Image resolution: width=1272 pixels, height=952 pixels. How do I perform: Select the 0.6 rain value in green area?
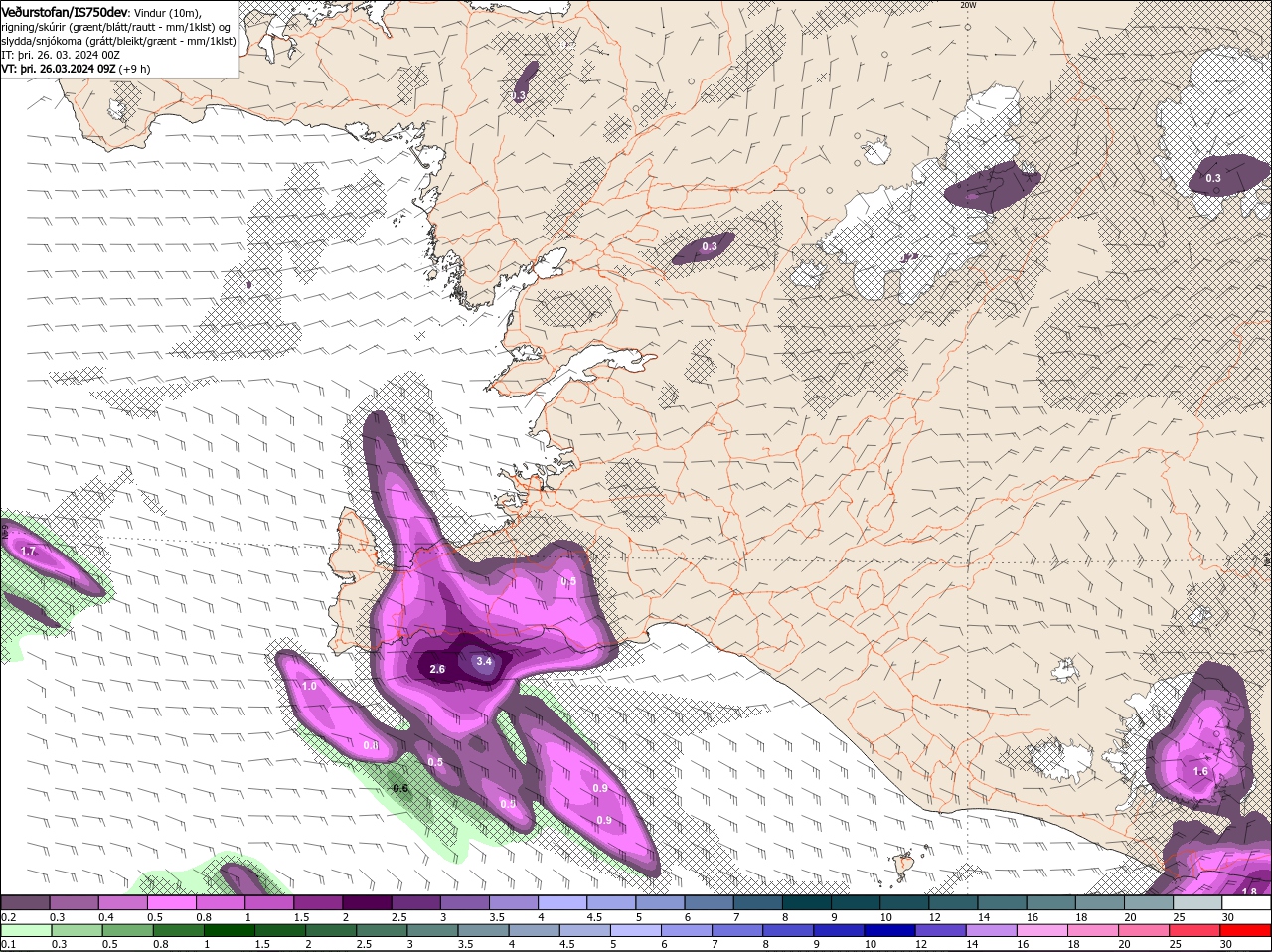[x=400, y=788]
